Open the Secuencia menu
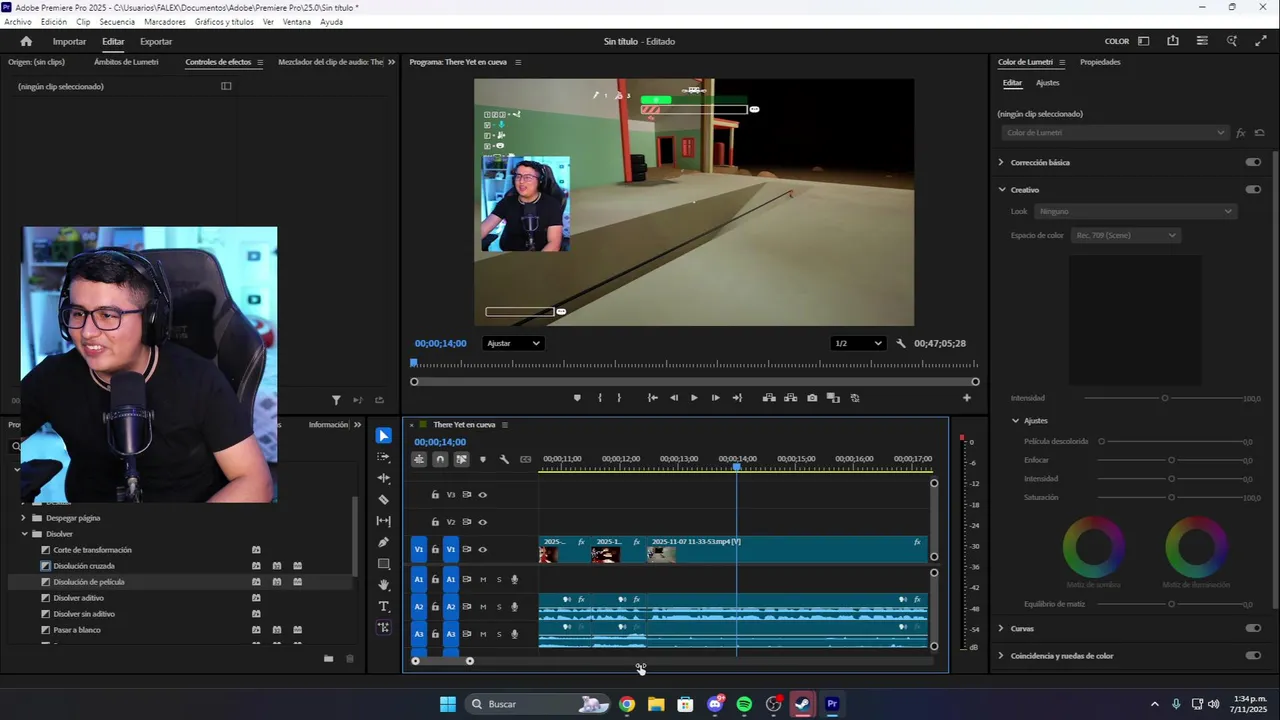Screen dimensions: 1280x720 [x=117, y=22]
